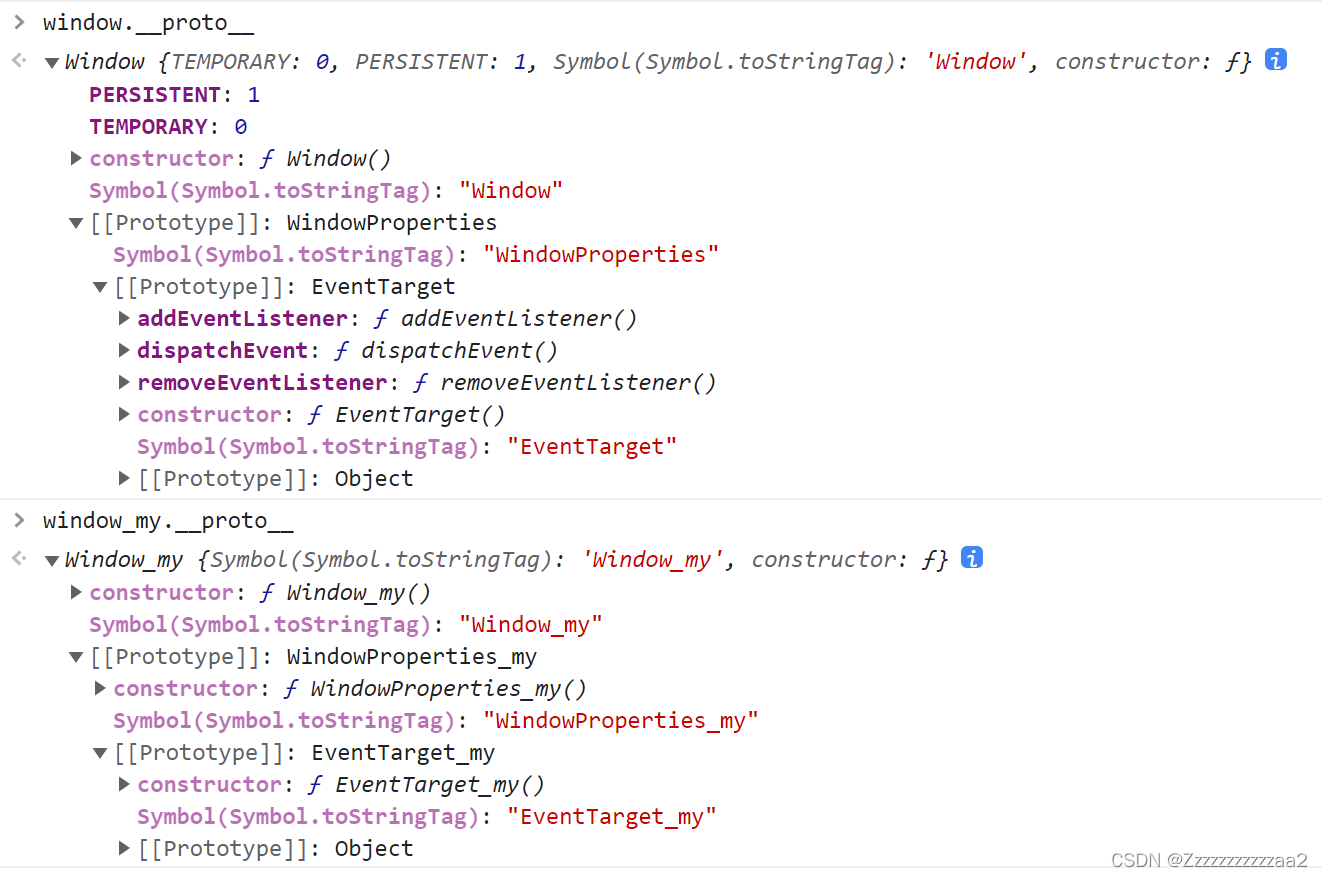The image size is (1322, 877).
Task: Click the "EventTarget" toStringTag string
Action: pos(592,447)
